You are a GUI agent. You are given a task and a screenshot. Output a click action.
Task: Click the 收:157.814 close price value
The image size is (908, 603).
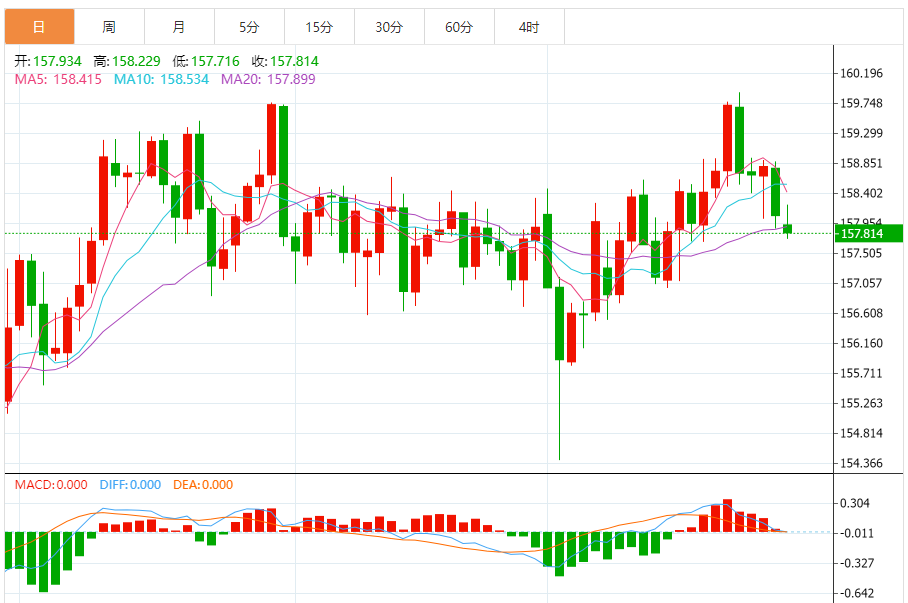285,61
